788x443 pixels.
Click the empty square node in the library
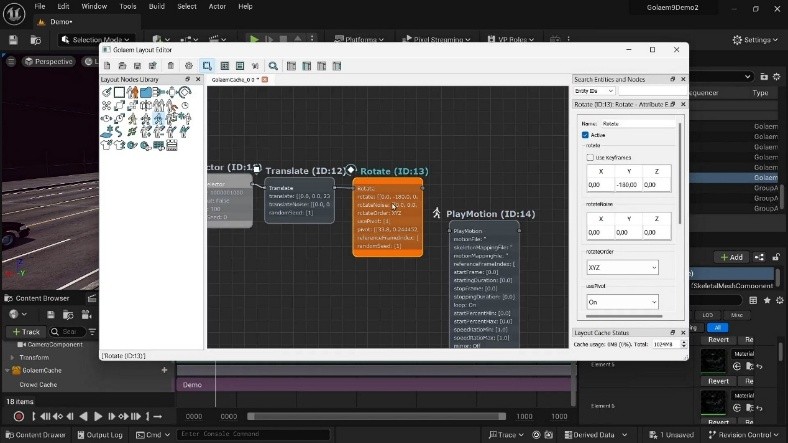[119, 92]
